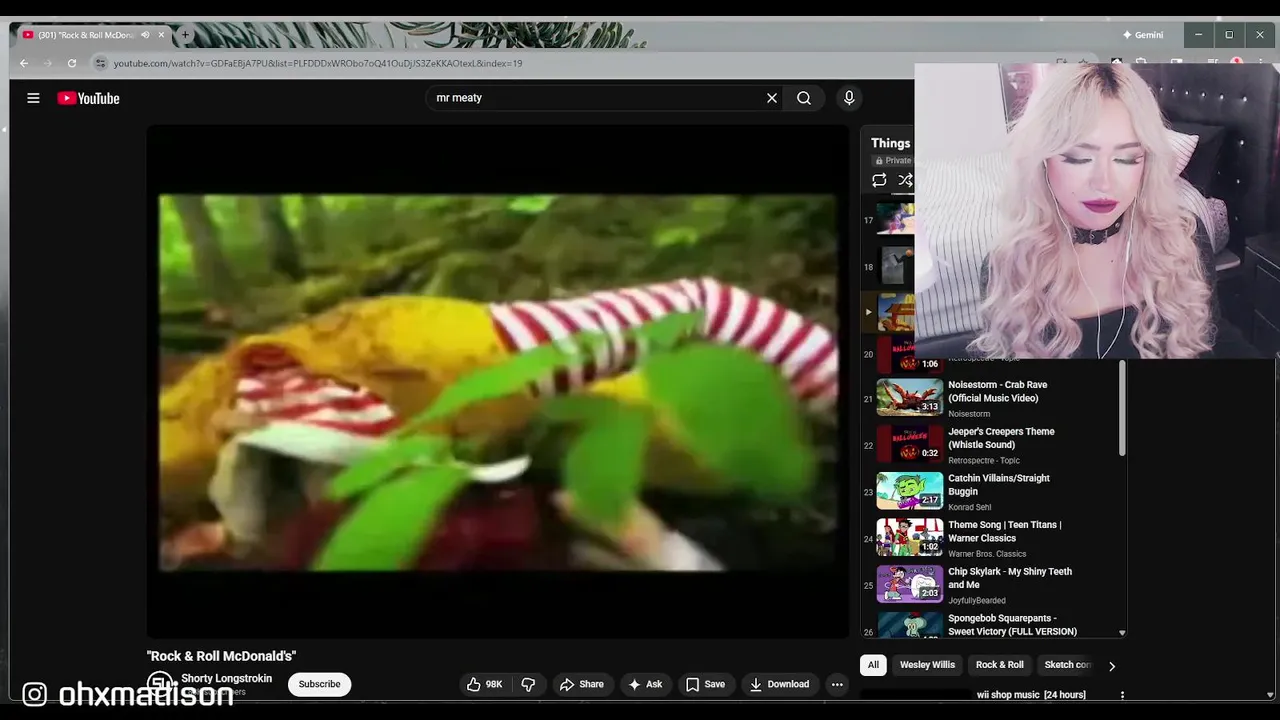Image resolution: width=1280 pixels, height=720 pixels.
Task: Dislike the video with the thumbs-down icon
Action: [528, 684]
